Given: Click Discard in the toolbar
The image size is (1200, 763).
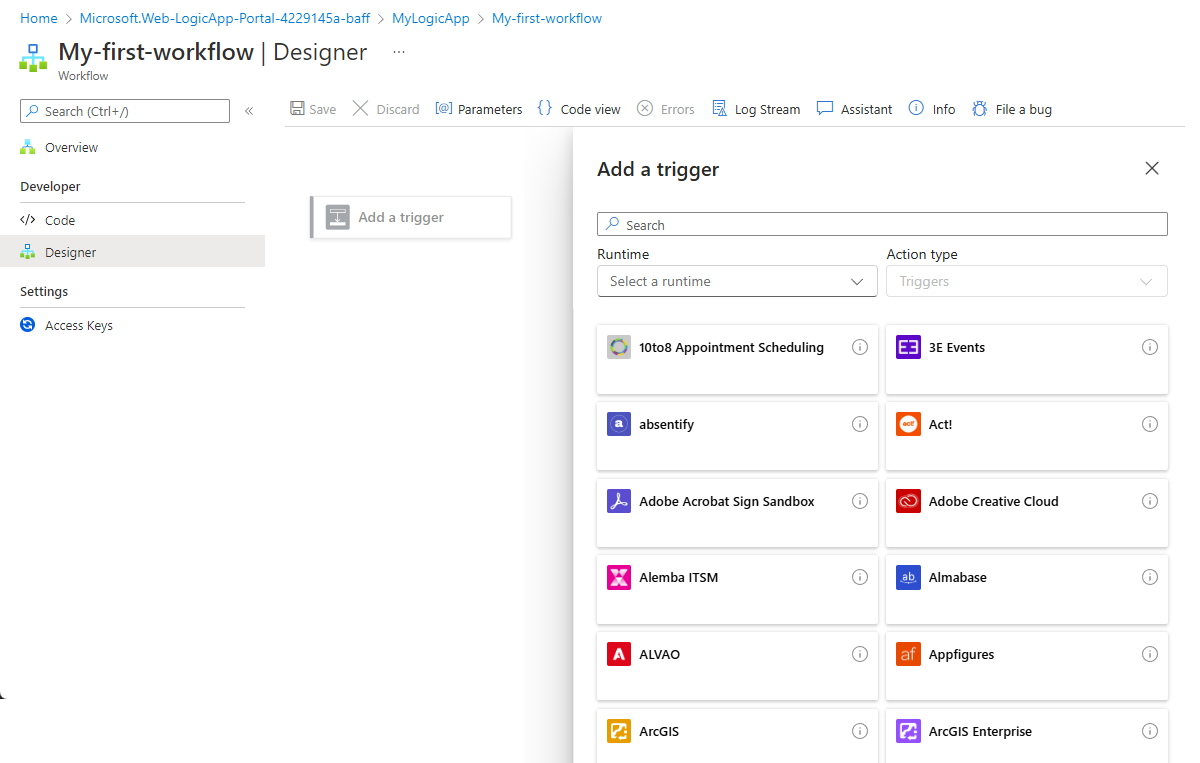Looking at the screenshot, I should point(386,109).
